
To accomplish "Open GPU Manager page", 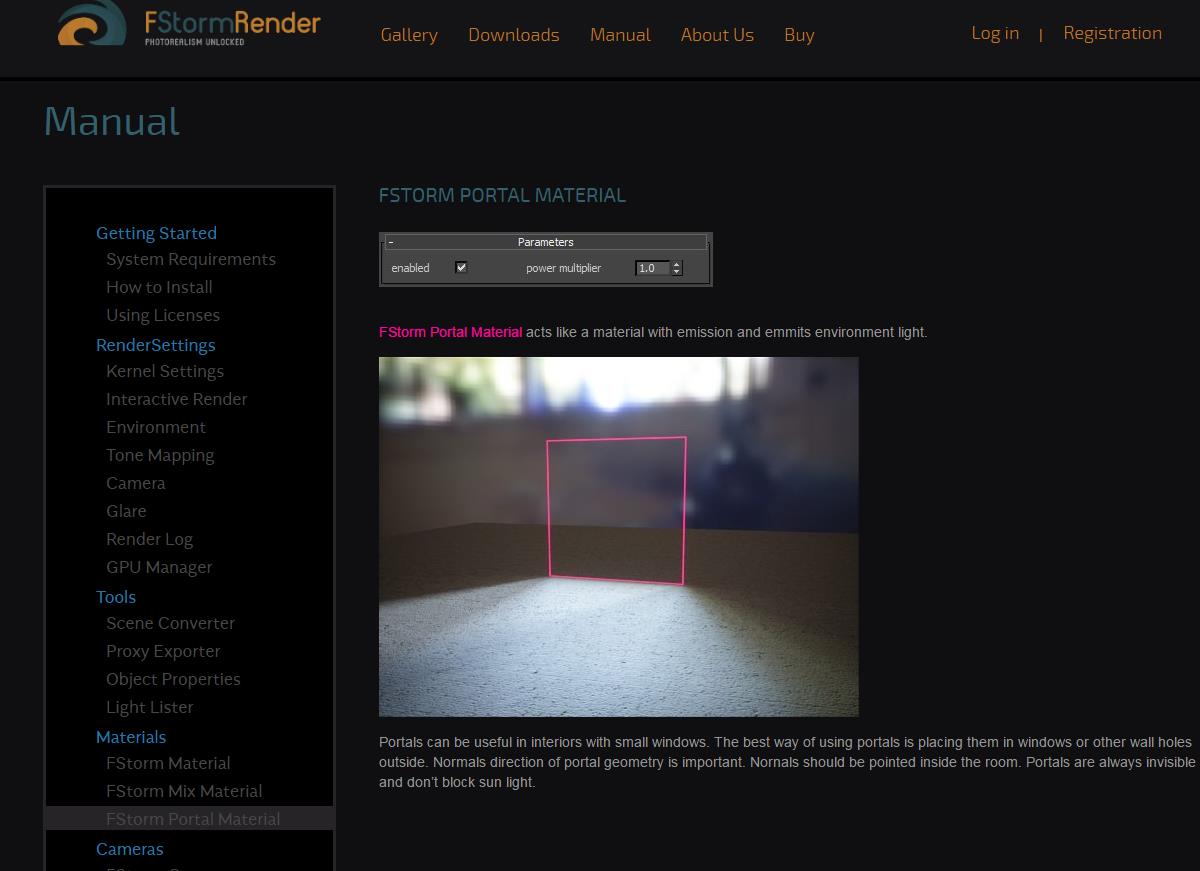I will (159, 567).
